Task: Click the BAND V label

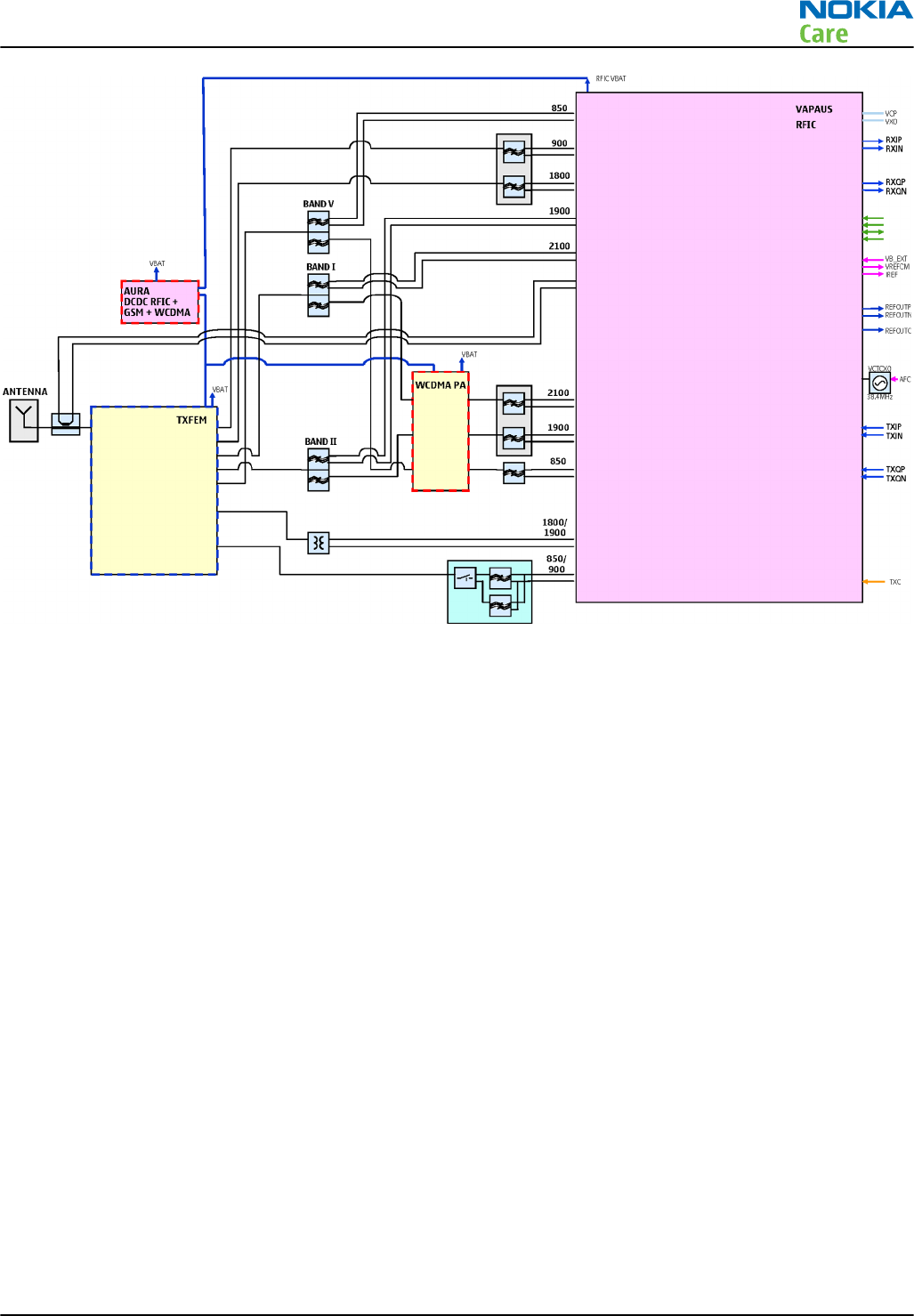Action: (x=319, y=204)
